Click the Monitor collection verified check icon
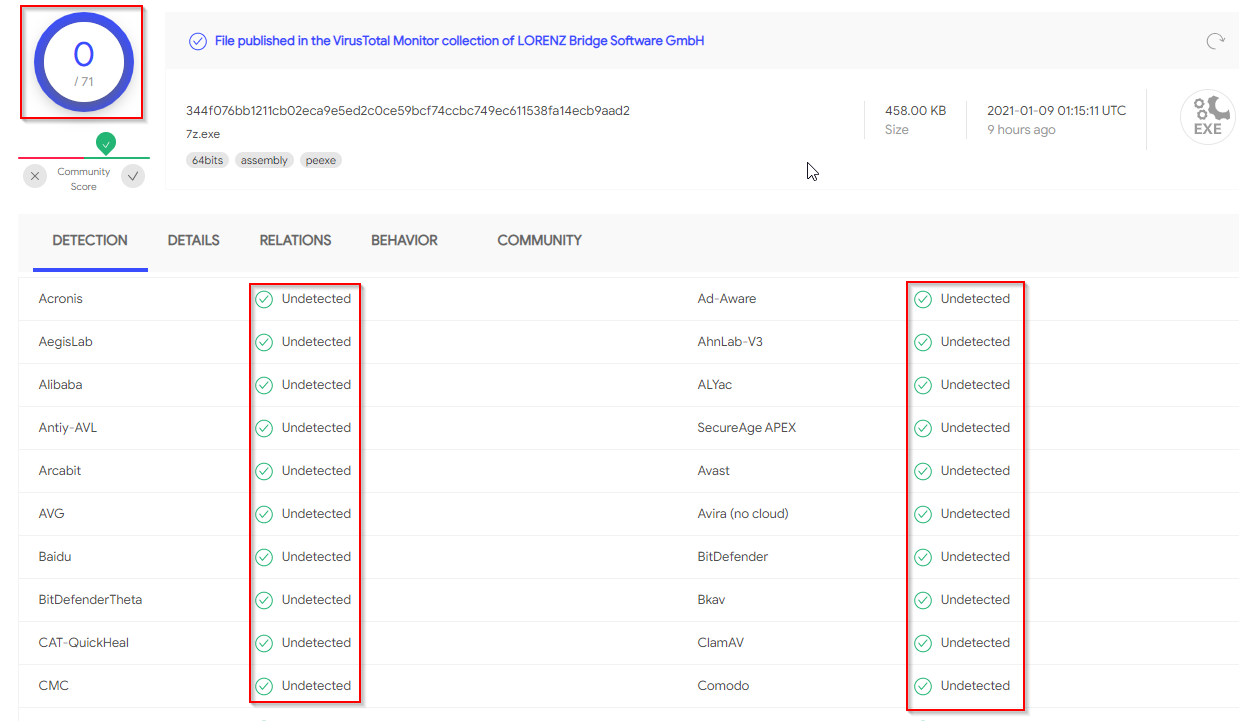Screen dimensions: 1239x721 point(198,41)
